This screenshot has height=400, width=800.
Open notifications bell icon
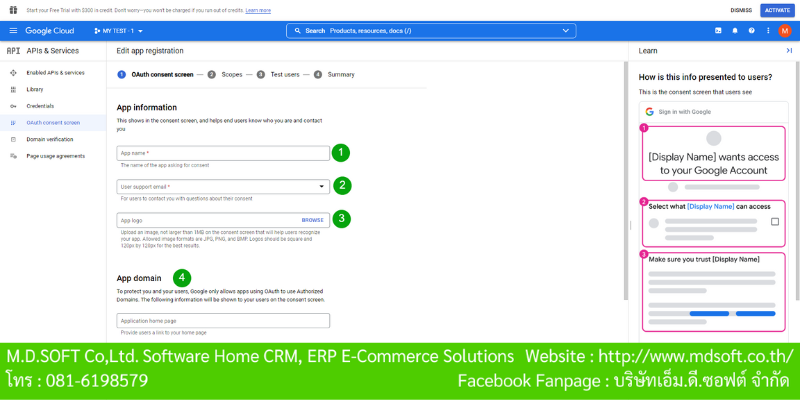tap(735, 31)
